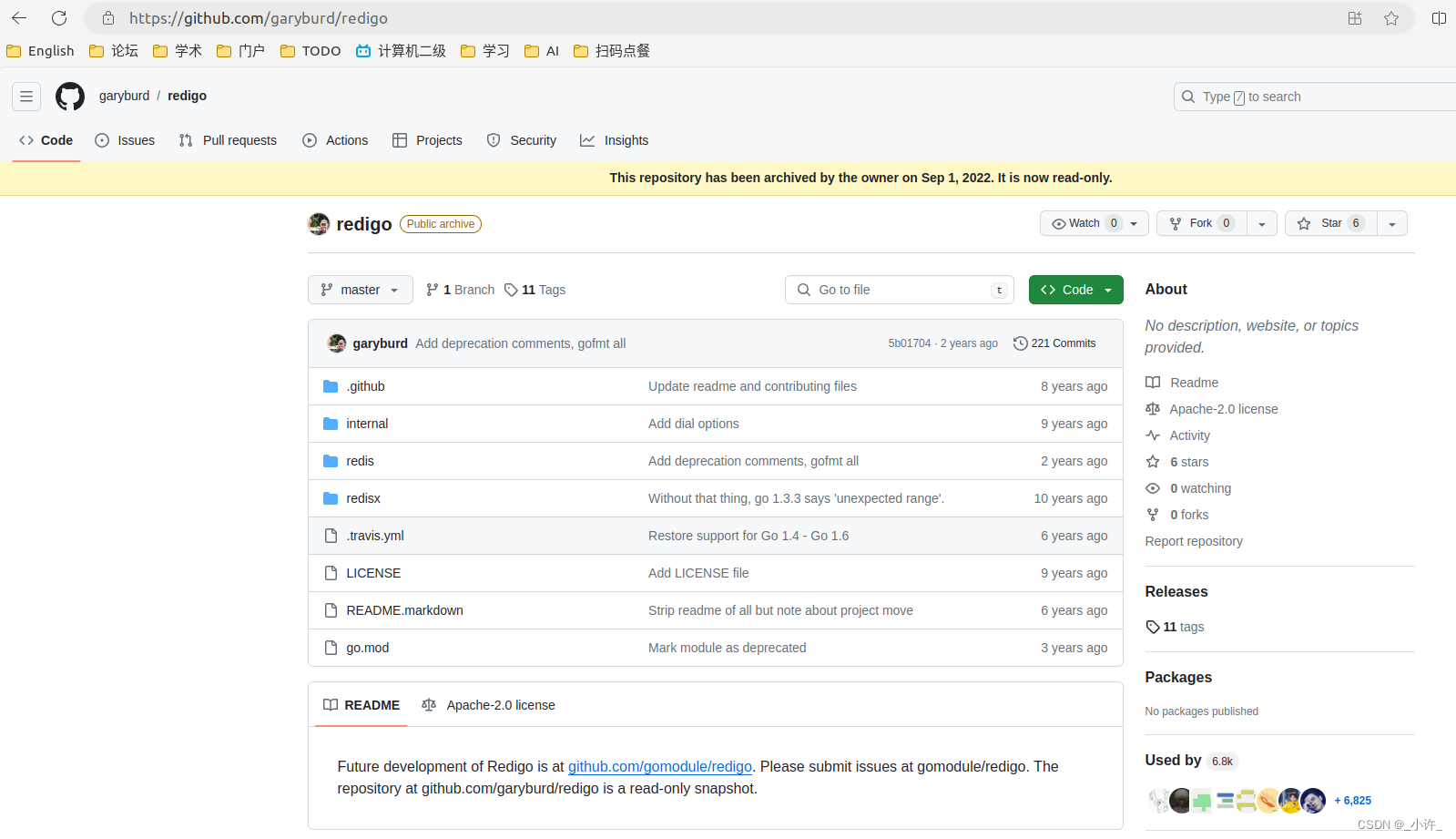Switch to the Issues tab

(x=125, y=140)
